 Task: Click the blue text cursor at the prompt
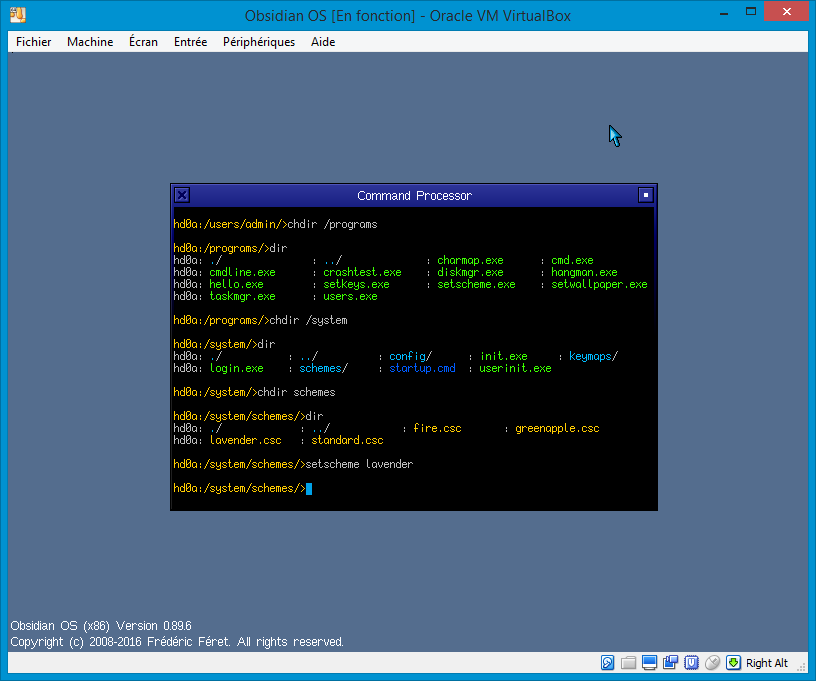coord(309,489)
